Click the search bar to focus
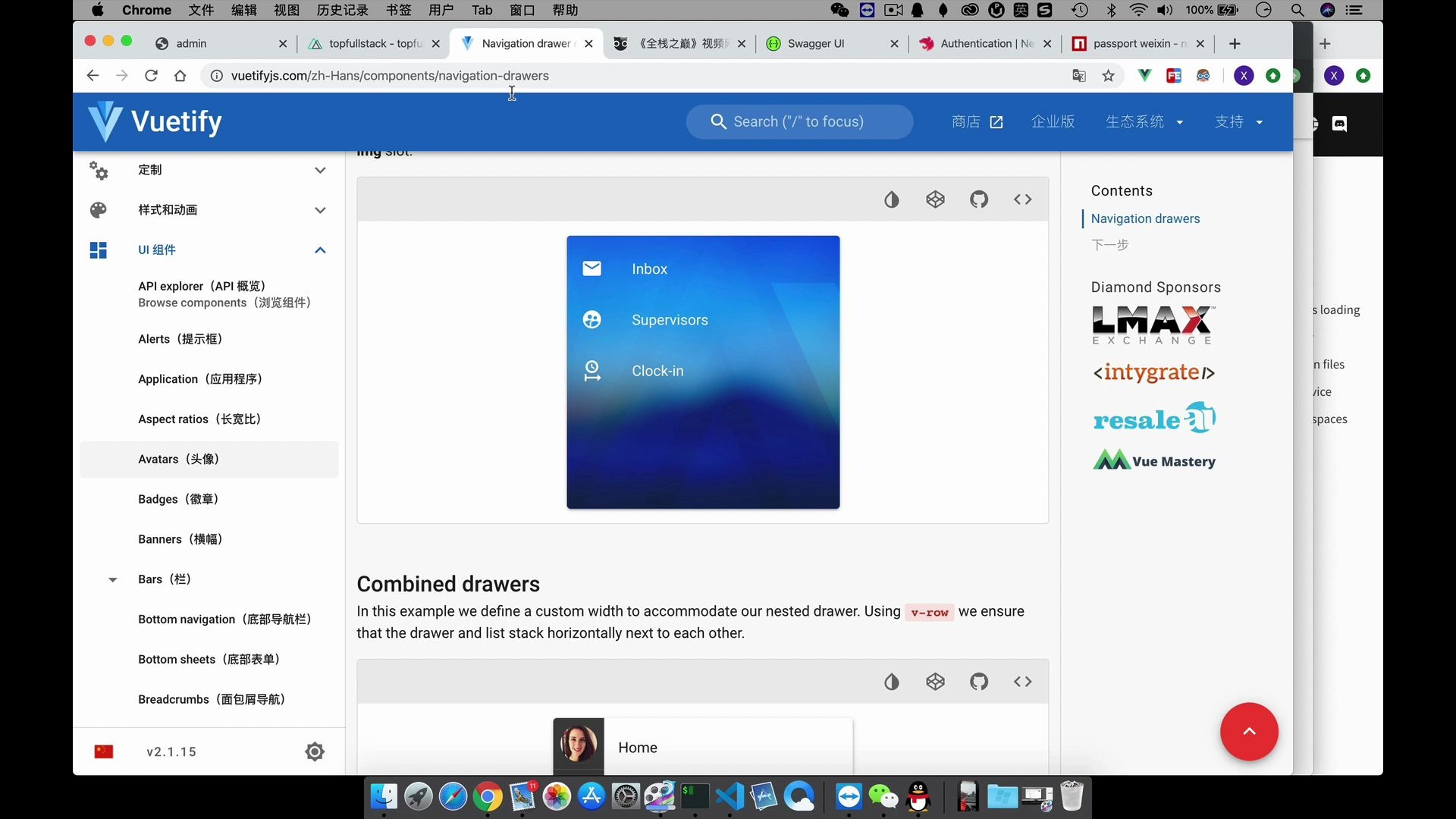This screenshot has height=819, width=1456. coord(799,121)
